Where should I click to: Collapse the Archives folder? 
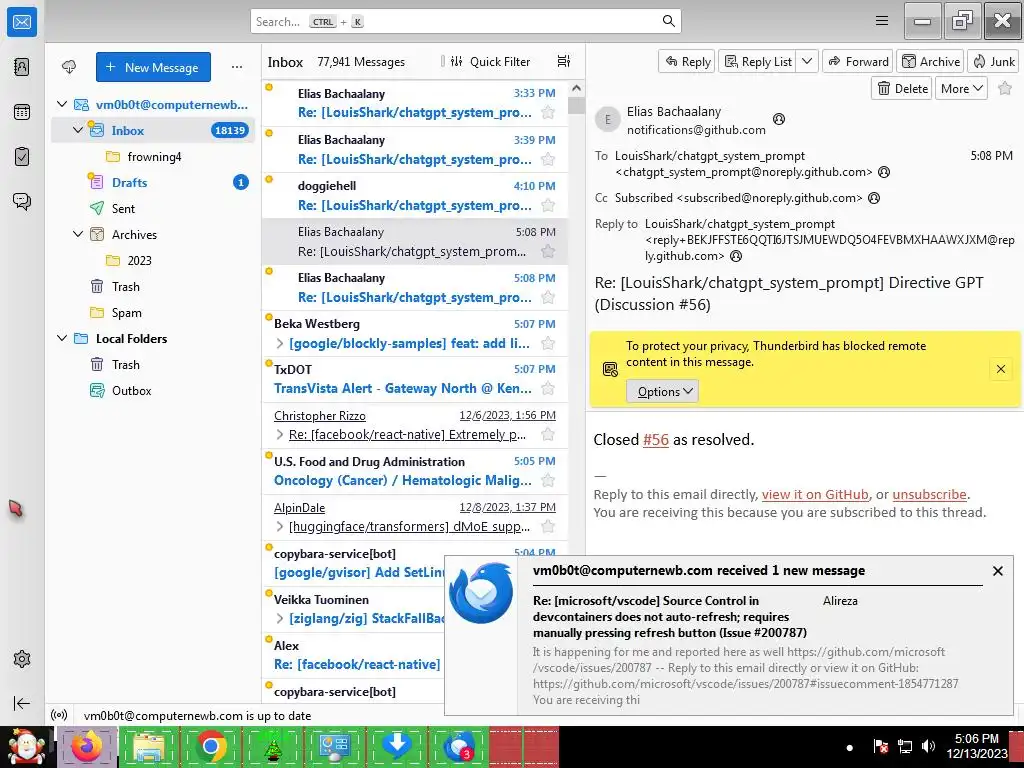(x=78, y=234)
